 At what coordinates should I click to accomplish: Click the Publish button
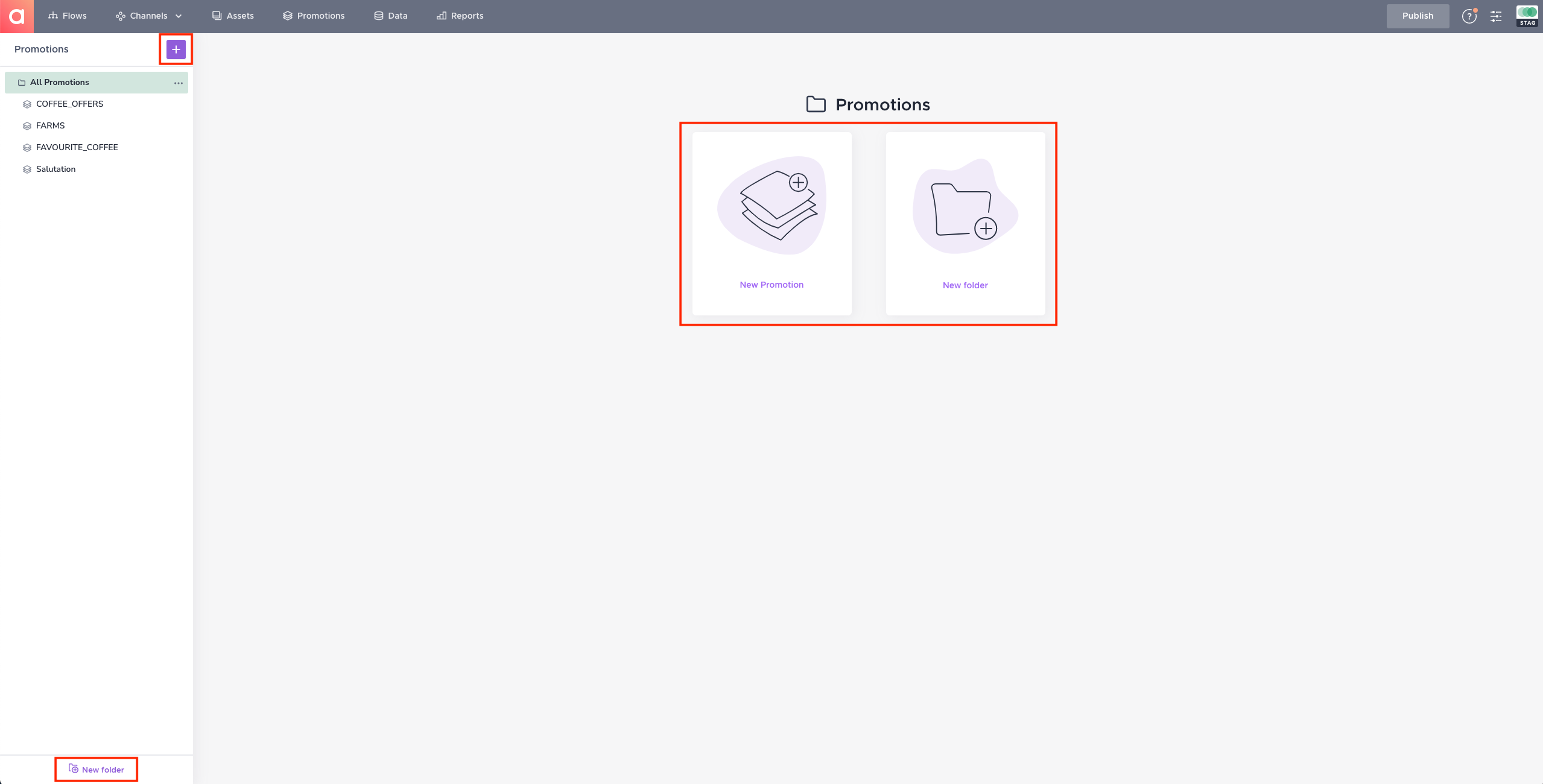(x=1418, y=16)
